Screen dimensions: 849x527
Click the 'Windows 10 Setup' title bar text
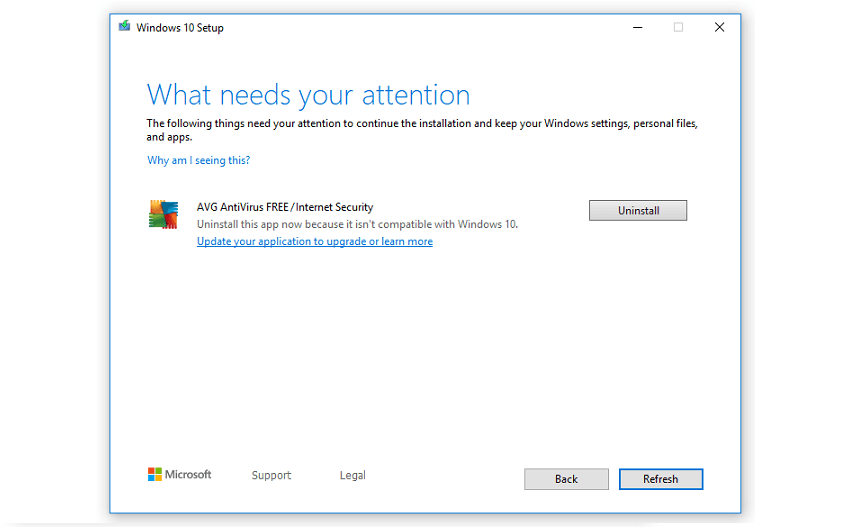180,28
